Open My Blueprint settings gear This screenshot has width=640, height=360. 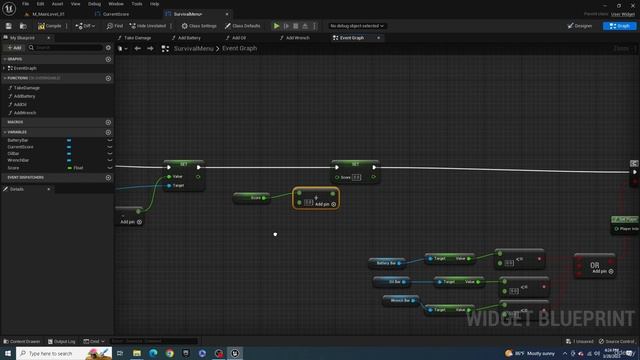tap(108, 48)
